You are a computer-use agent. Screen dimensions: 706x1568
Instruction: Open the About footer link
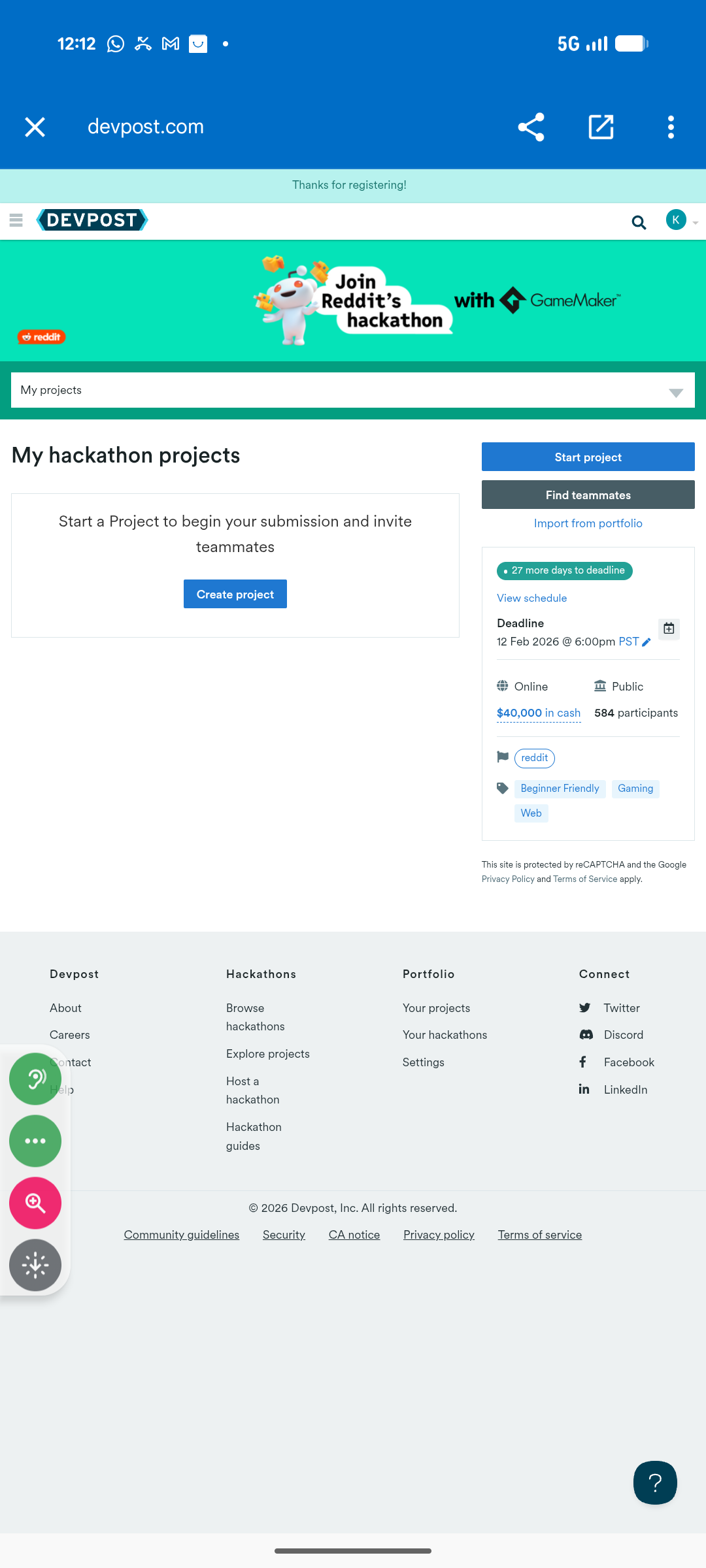[65, 1007]
